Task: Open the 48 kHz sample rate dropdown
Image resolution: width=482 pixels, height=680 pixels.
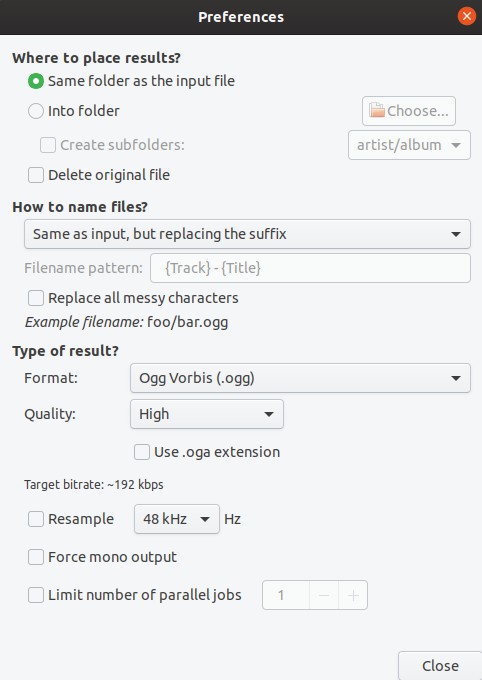Action: point(177,519)
